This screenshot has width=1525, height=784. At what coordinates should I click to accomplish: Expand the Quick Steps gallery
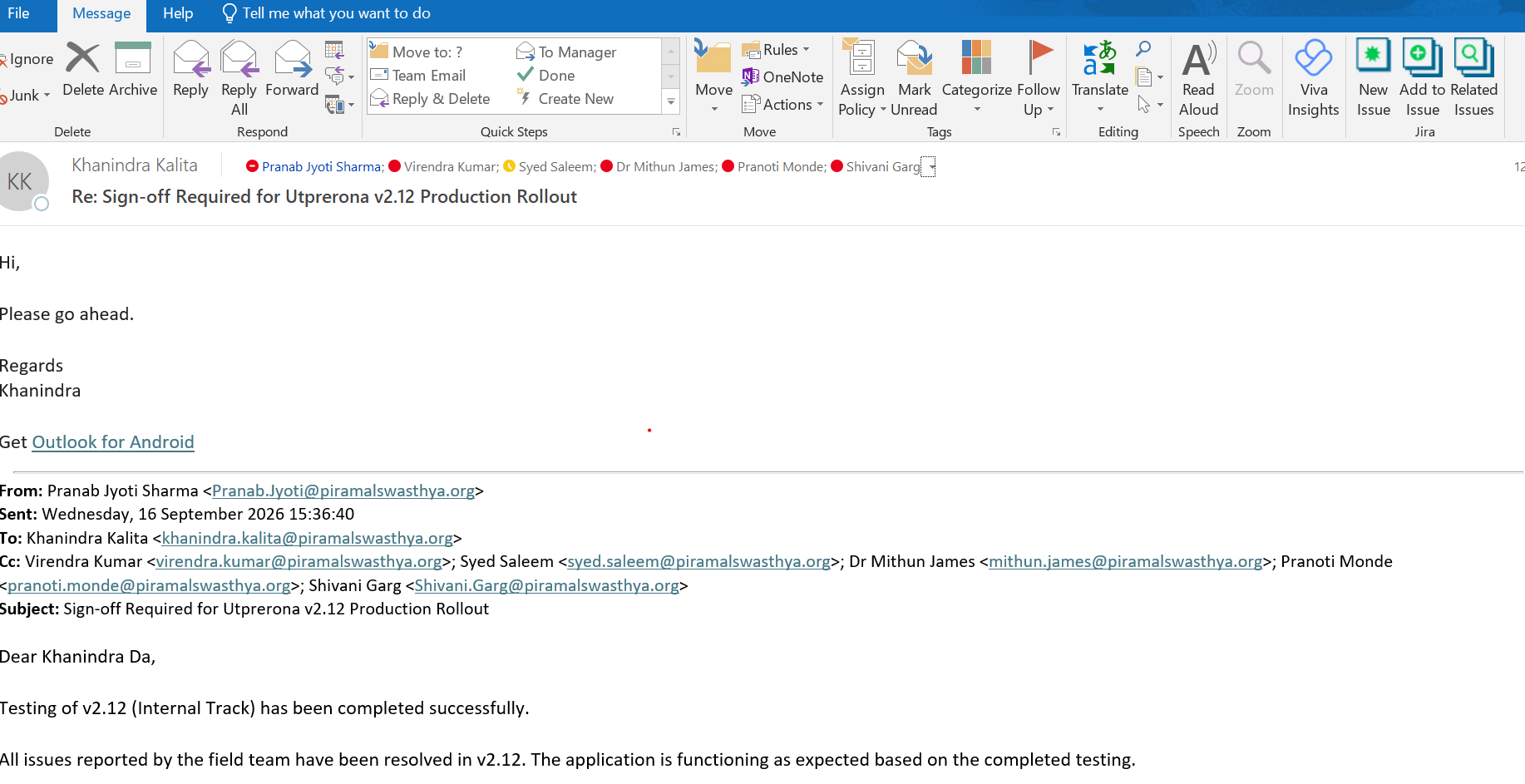pos(671,101)
